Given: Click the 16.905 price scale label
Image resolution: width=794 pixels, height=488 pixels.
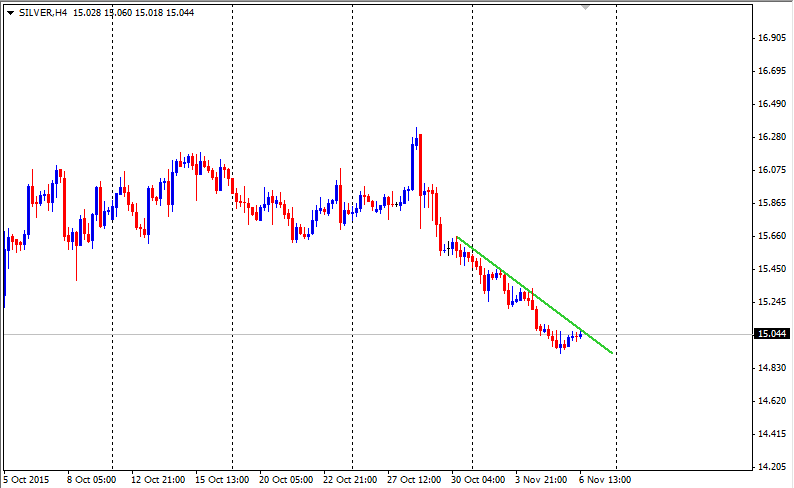Looking at the screenshot, I should (772, 37).
